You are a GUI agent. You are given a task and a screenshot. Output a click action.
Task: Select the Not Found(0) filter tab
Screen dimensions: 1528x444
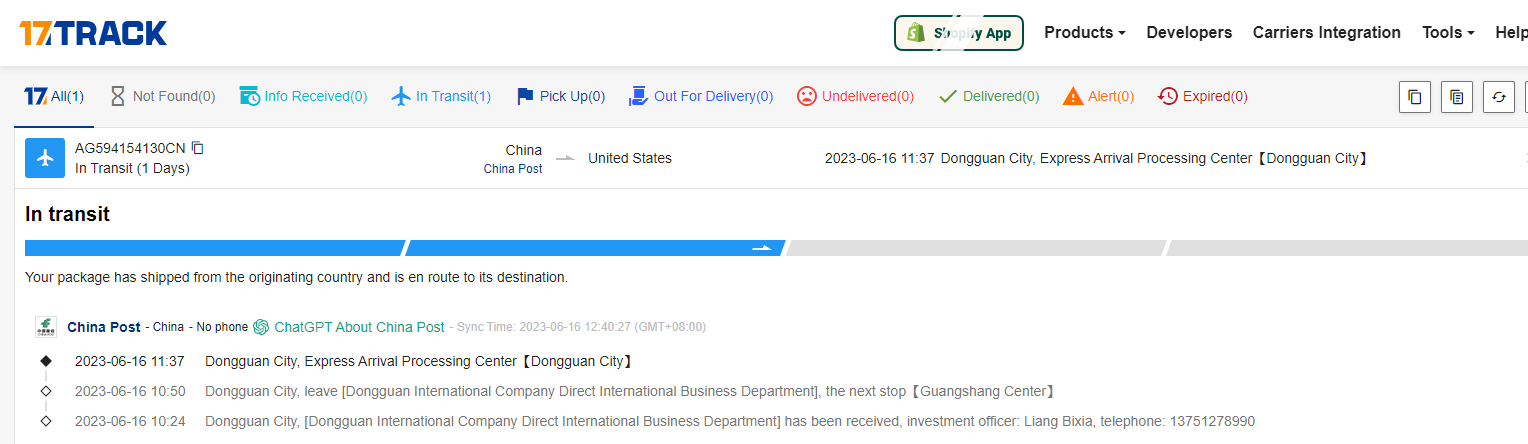[162, 97]
